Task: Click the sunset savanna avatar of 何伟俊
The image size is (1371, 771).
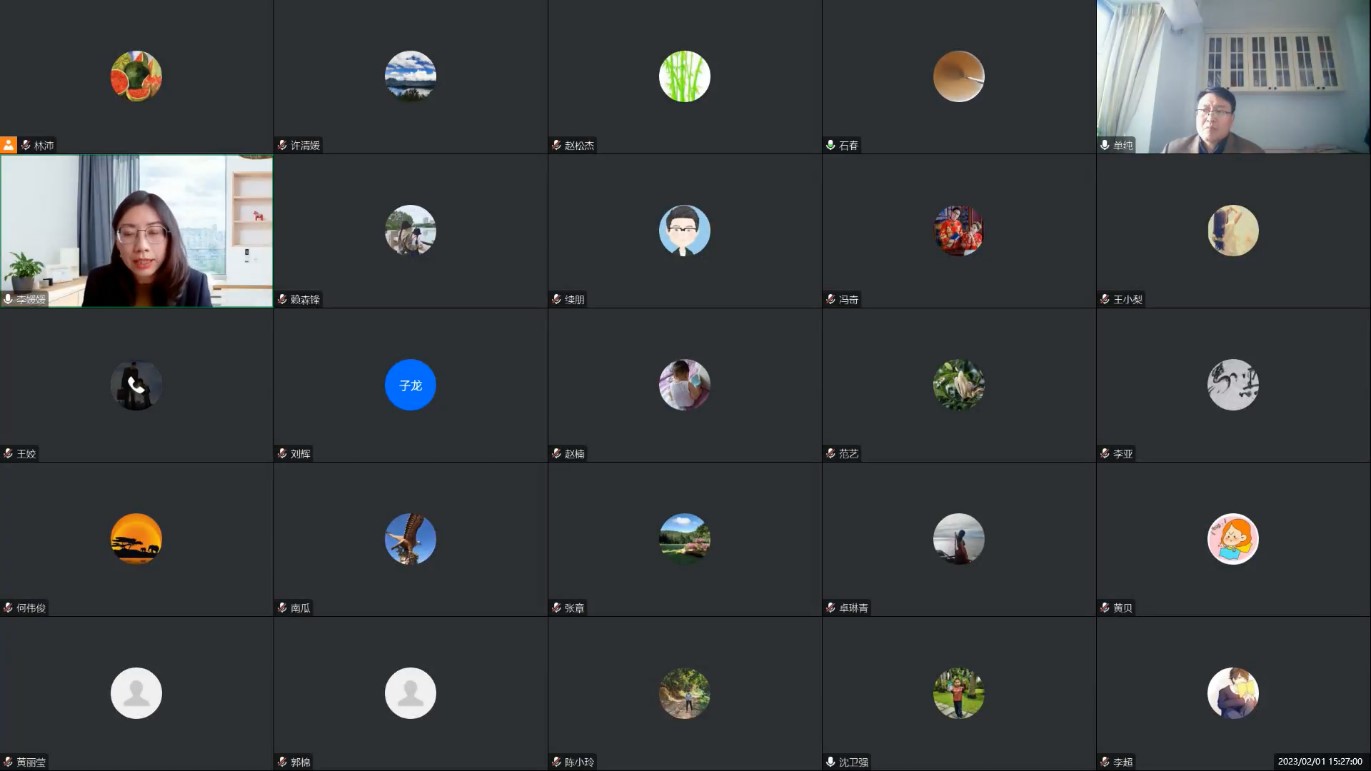Action: [136, 539]
